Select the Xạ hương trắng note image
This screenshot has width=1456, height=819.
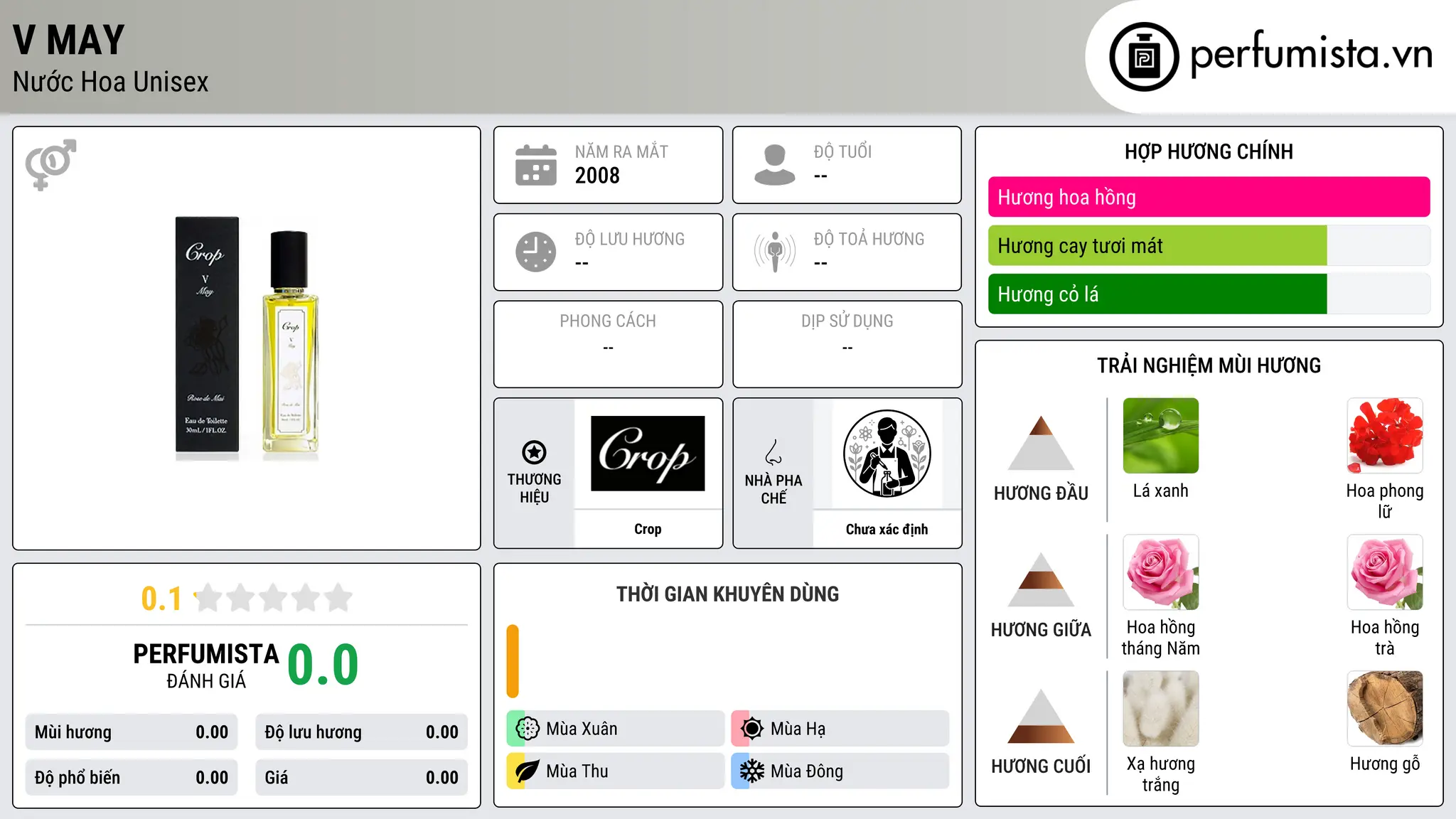point(1161,709)
